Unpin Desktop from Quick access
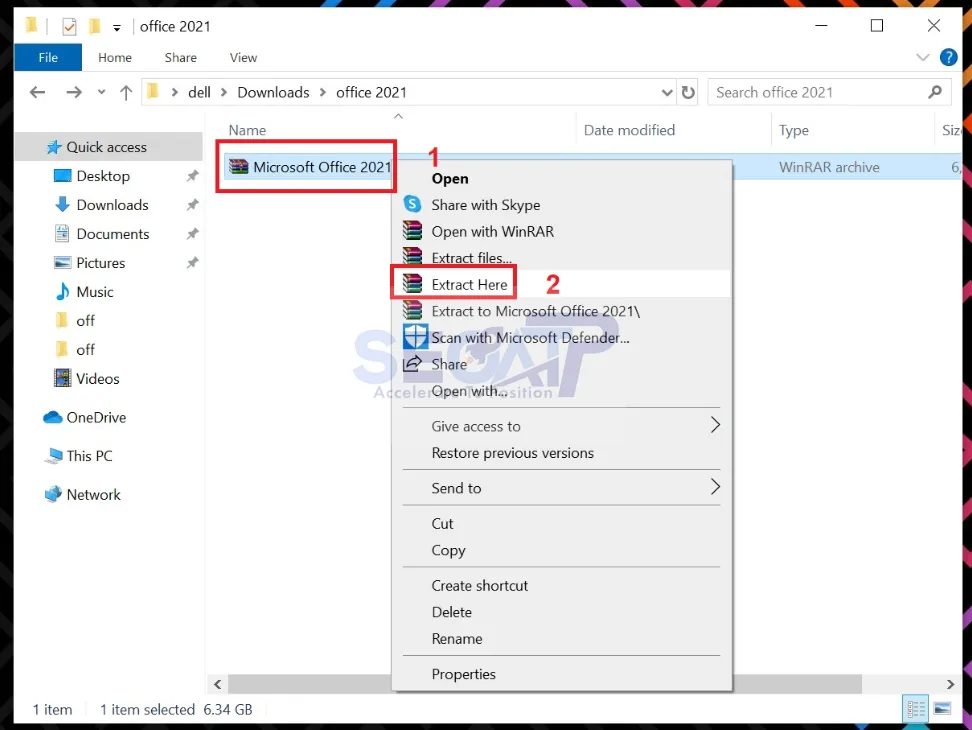Screen dimensions: 972x730 (x=195, y=176)
